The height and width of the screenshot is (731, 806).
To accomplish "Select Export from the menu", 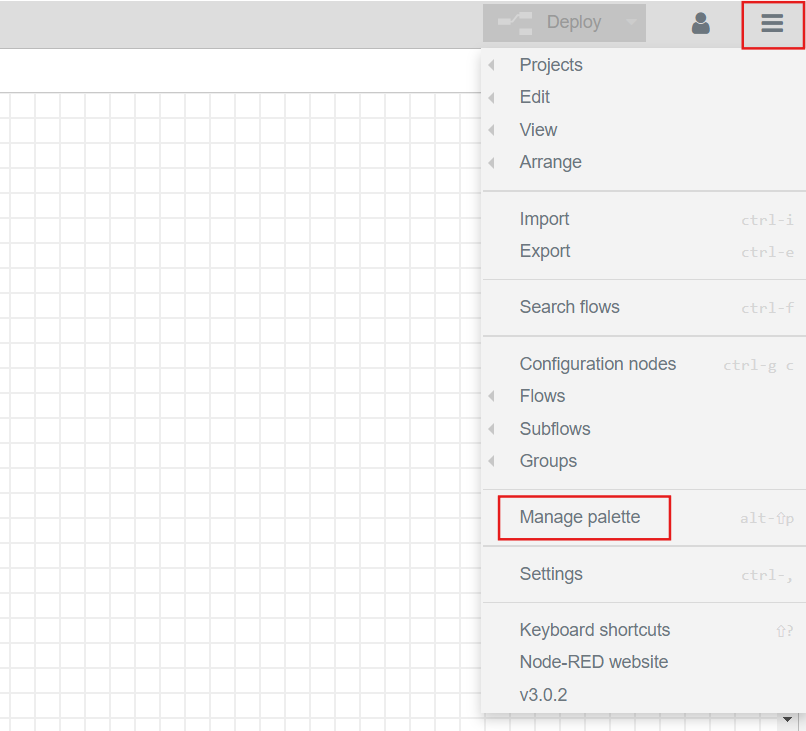I will [x=545, y=251].
